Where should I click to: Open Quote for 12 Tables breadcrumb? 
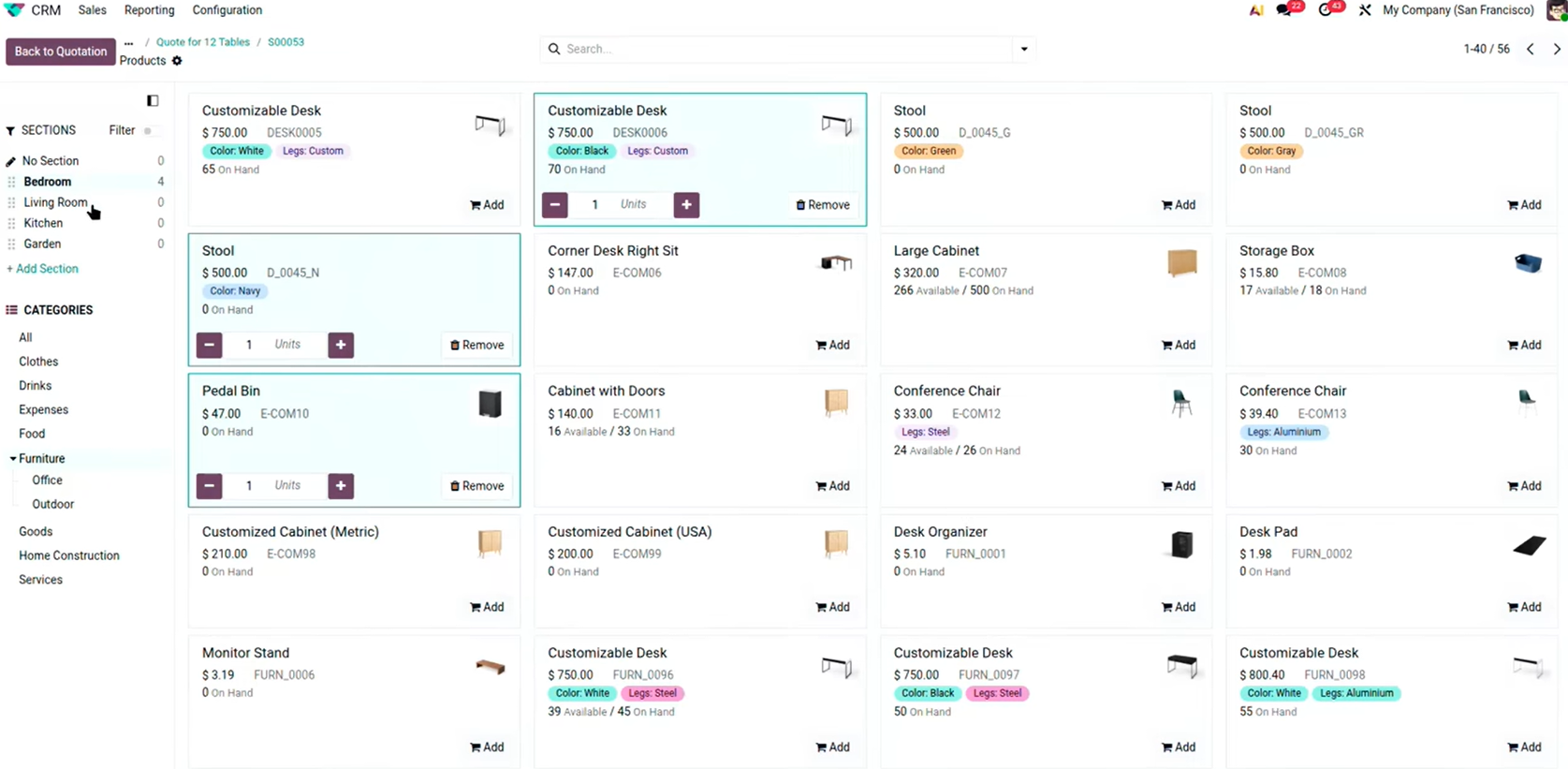point(203,42)
